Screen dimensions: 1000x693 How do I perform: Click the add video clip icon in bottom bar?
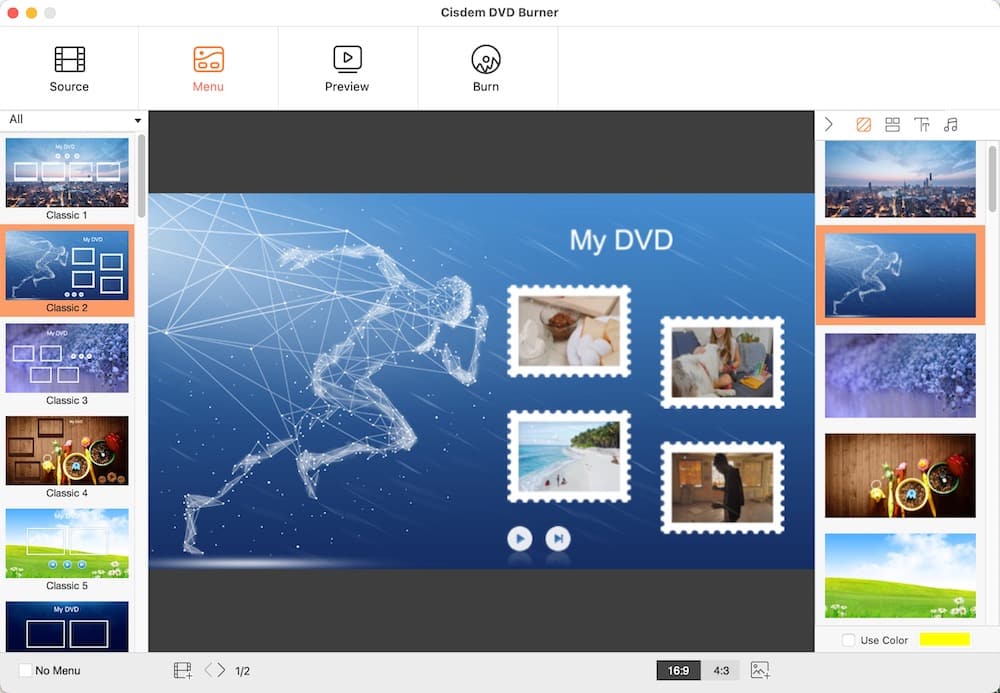pos(182,670)
